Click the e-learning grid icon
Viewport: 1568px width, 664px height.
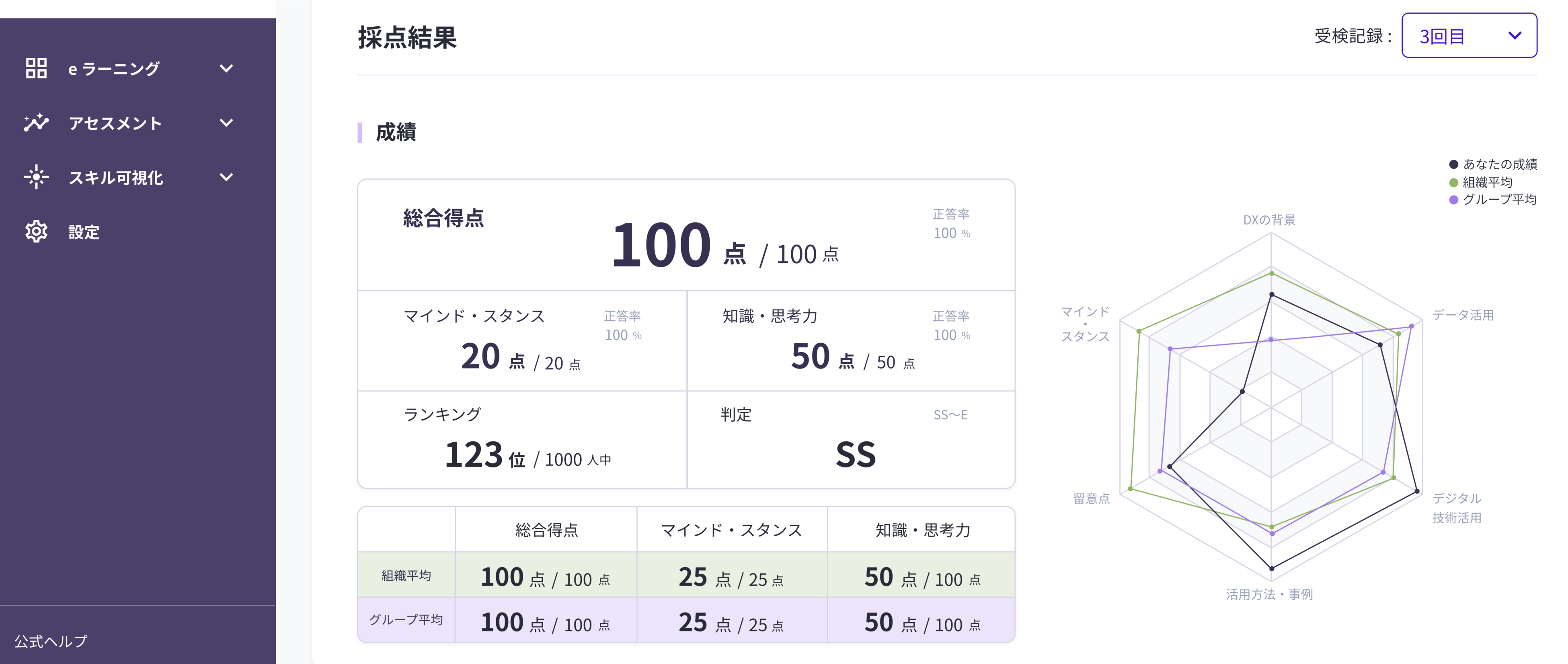[37, 68]
